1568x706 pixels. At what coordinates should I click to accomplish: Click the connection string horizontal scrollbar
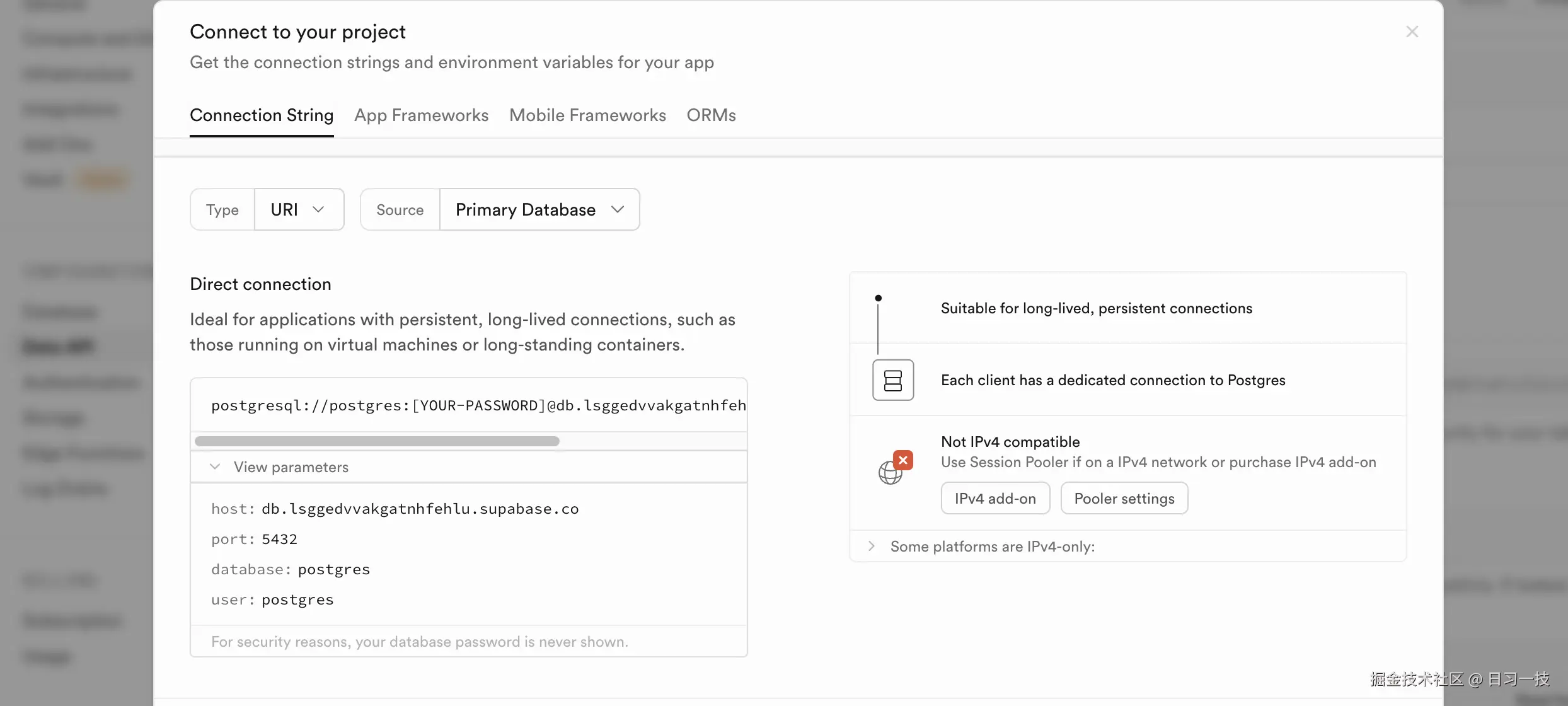[377, 441]
